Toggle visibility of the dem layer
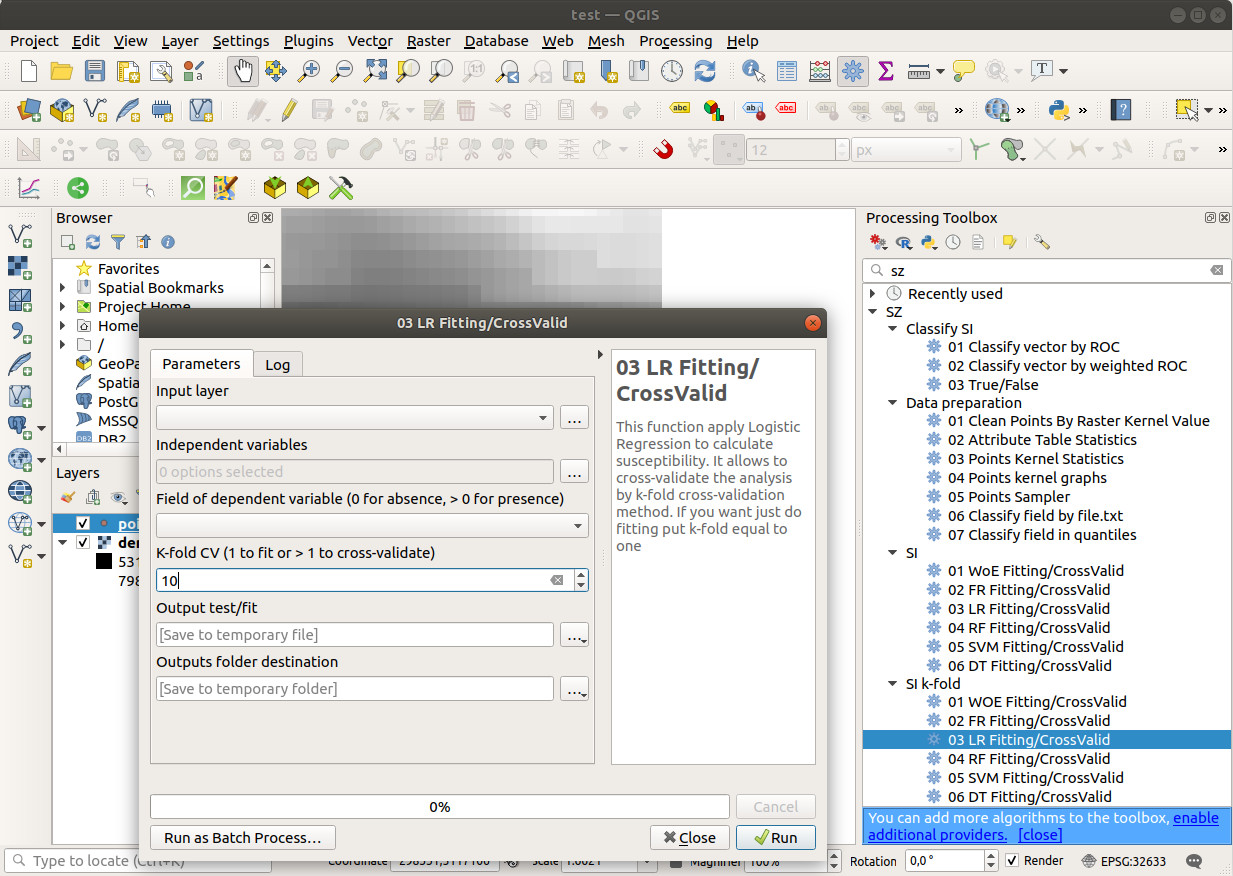 pyautogui.click(x=83, y=543)
